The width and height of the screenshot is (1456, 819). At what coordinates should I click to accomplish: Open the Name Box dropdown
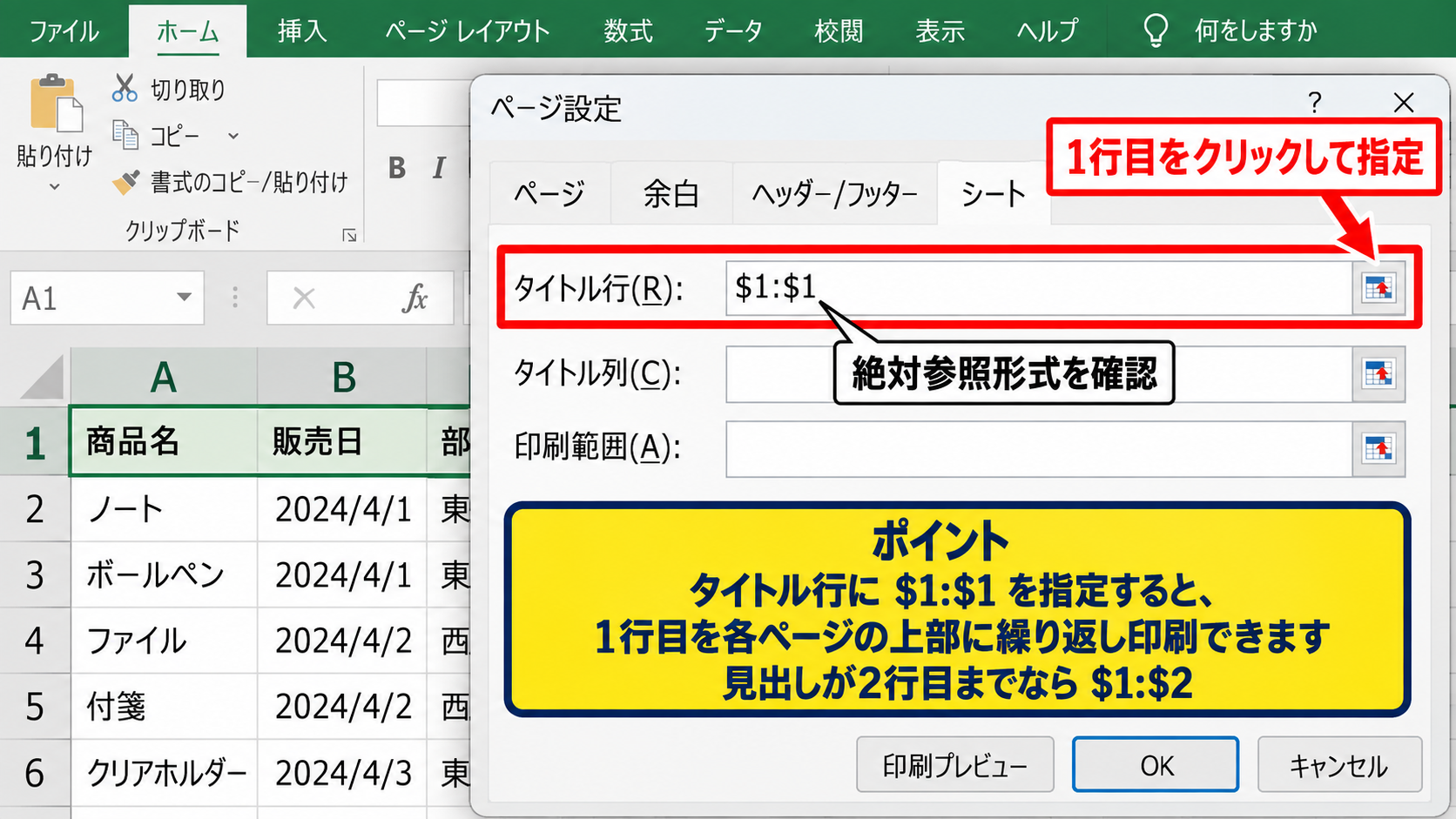(184, 297)
